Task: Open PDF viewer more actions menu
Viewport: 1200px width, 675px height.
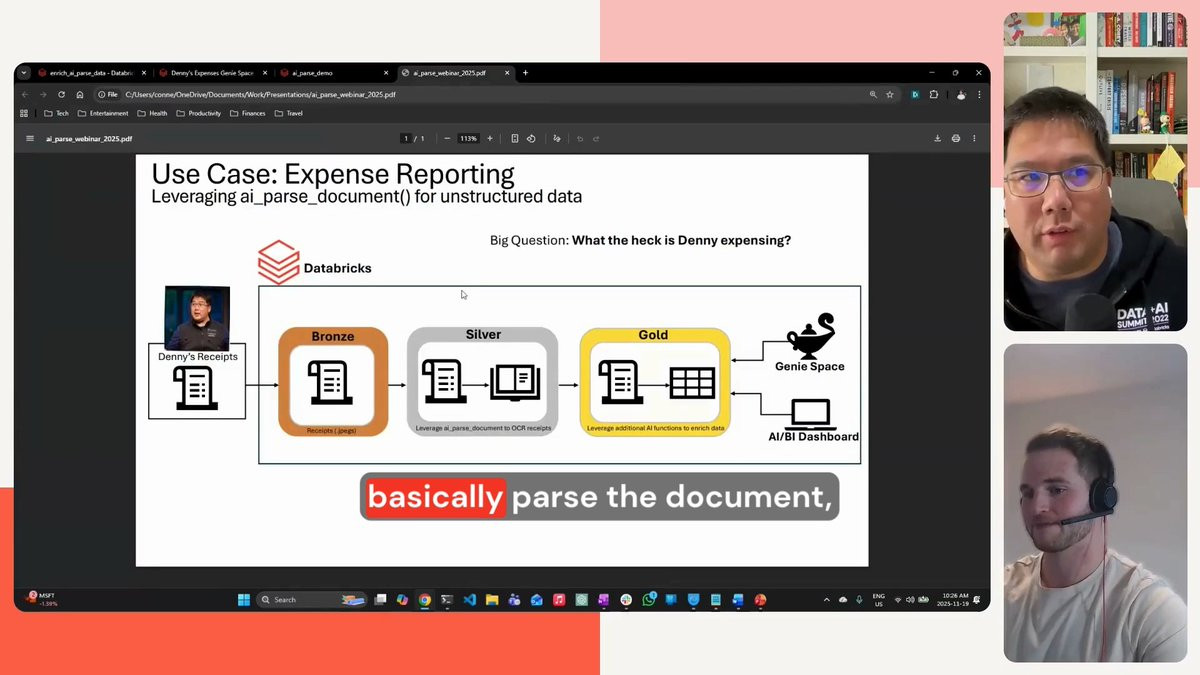Action: pyautogui.click(x=974, y=139)
